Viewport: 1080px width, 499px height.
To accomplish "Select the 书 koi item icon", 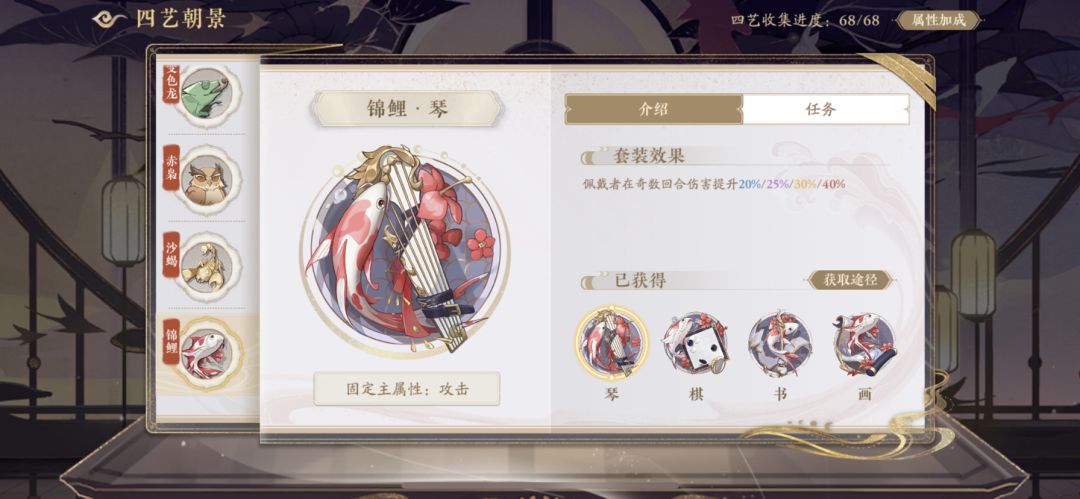I will coord(780,343).
